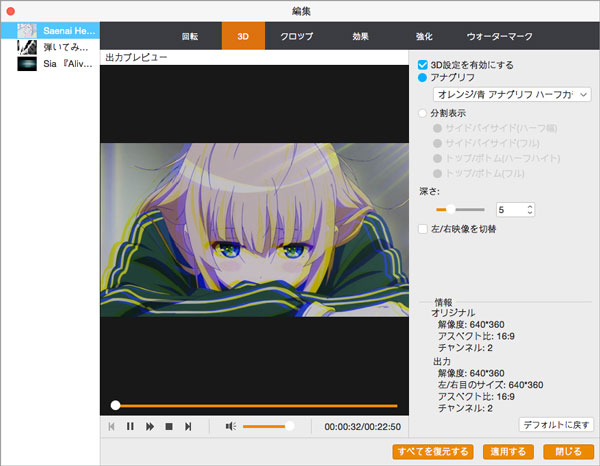The height and width of the screenshot is (466, 600).
Task: Choose トップ/ボトム(フル) option
Action: pos(437,173)
